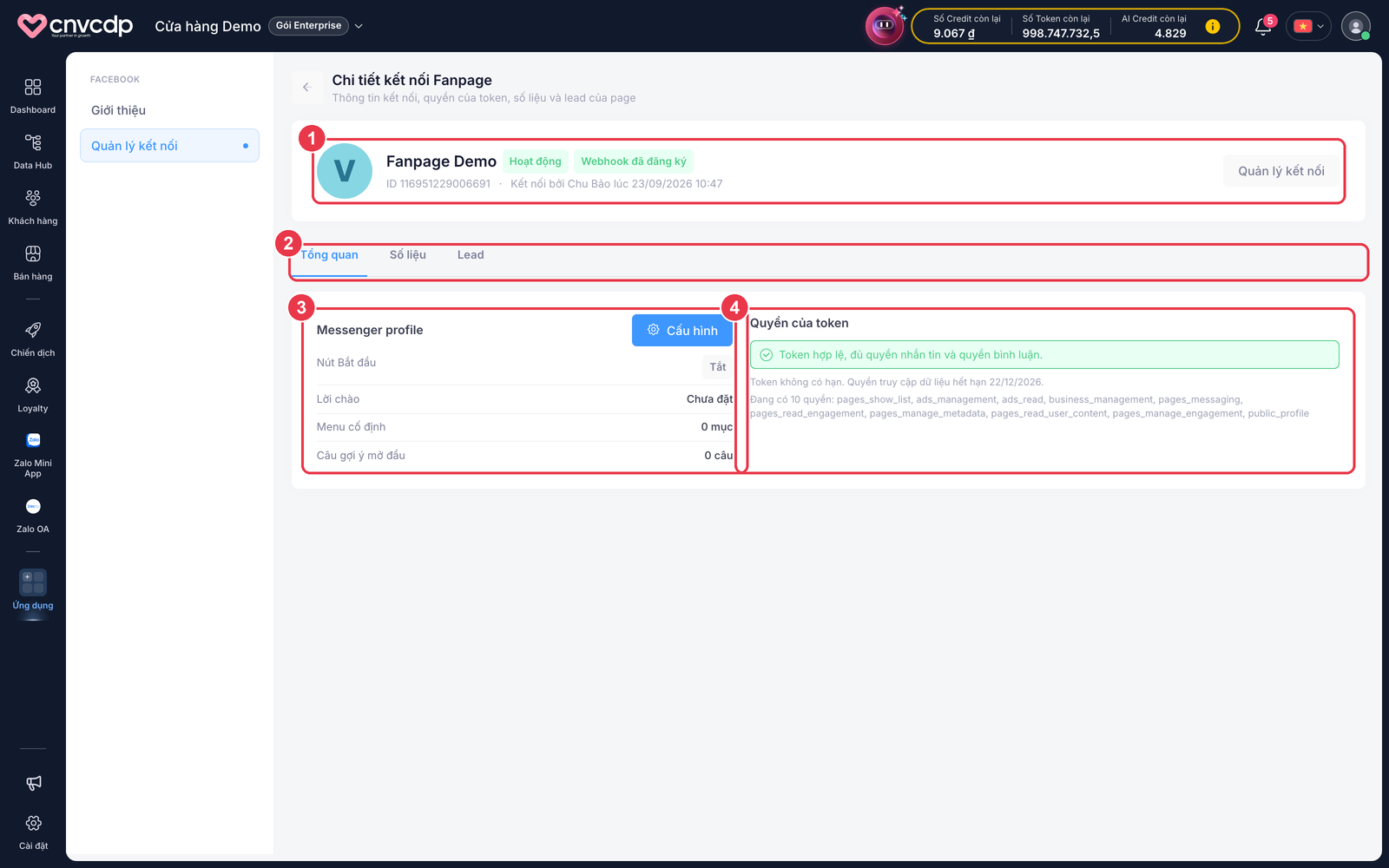Image resolution: width=1389 pixels, height=868 pixels.
Task: Click the Hoạt động status tag
Action: click(x=535, y=161)
